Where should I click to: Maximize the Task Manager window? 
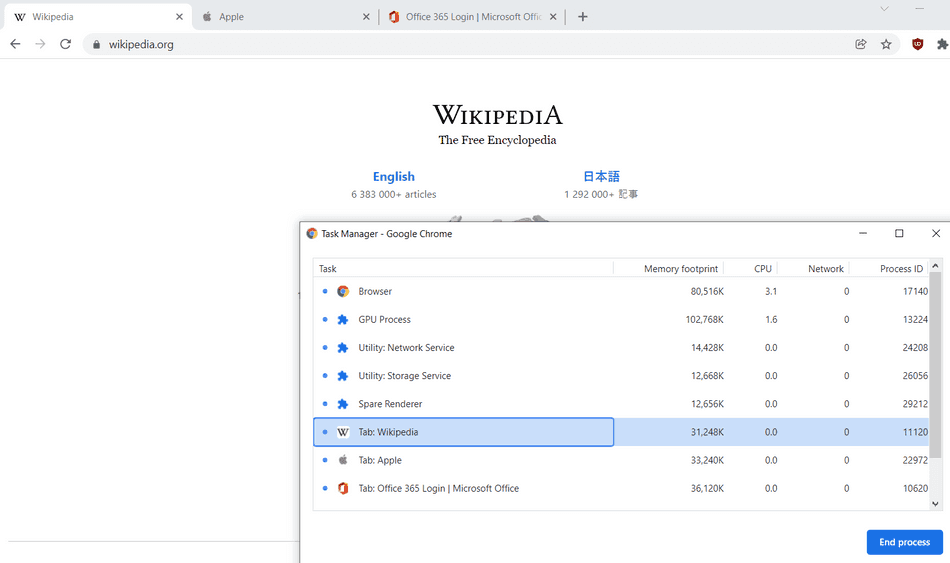click(899, 233)
